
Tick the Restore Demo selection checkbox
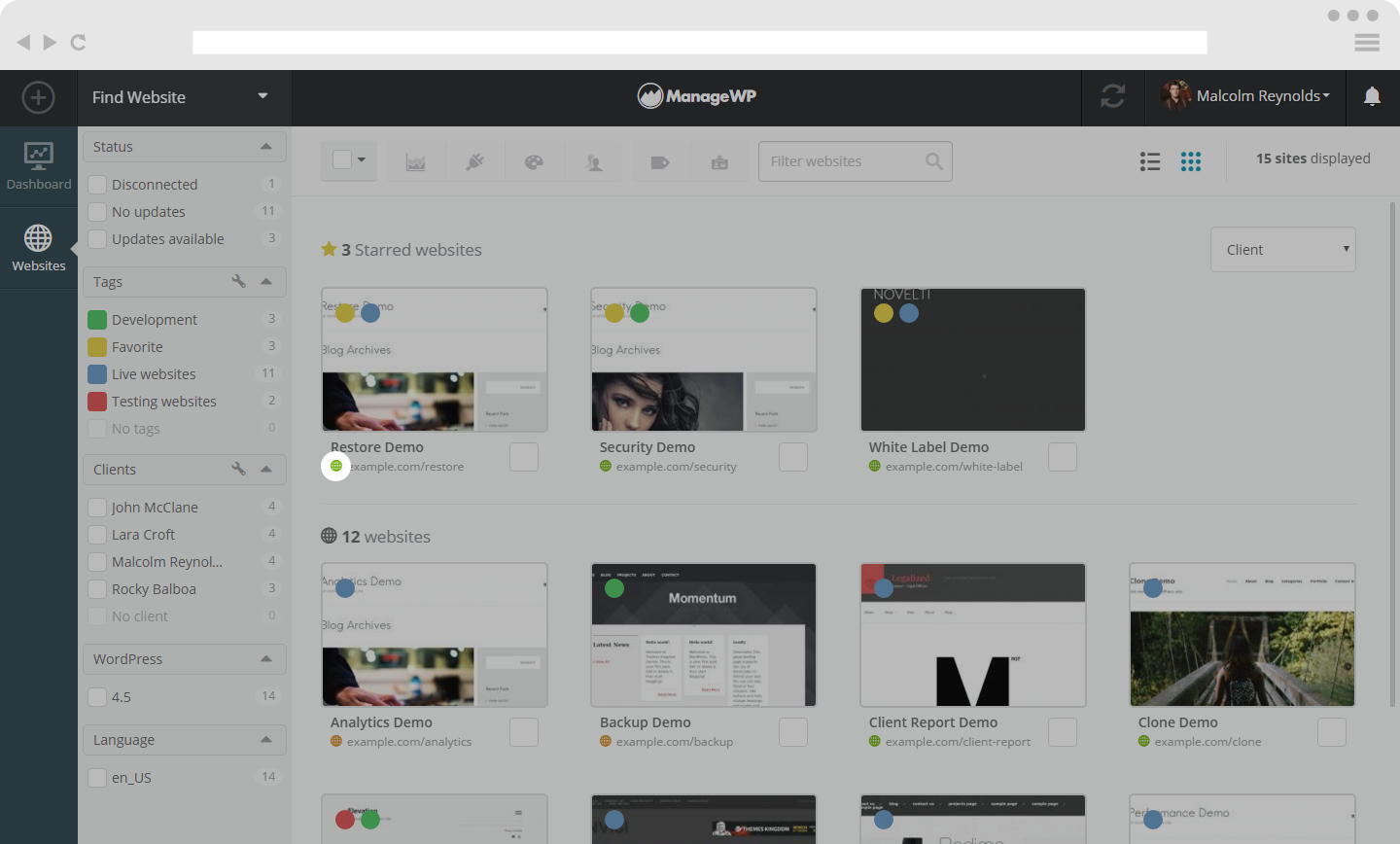(524, 457)
